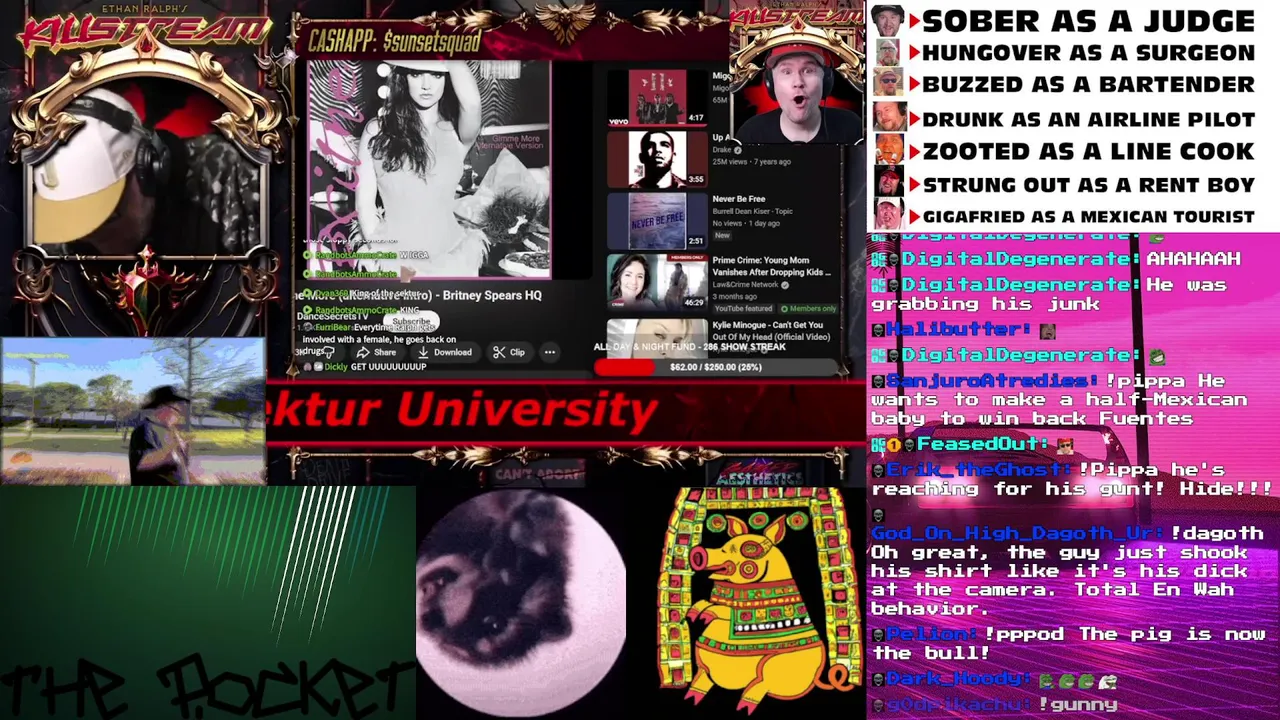Click the Share arrow icon under the video
This screenshot has height=720, width=1280.
click(x=363, y=352)
